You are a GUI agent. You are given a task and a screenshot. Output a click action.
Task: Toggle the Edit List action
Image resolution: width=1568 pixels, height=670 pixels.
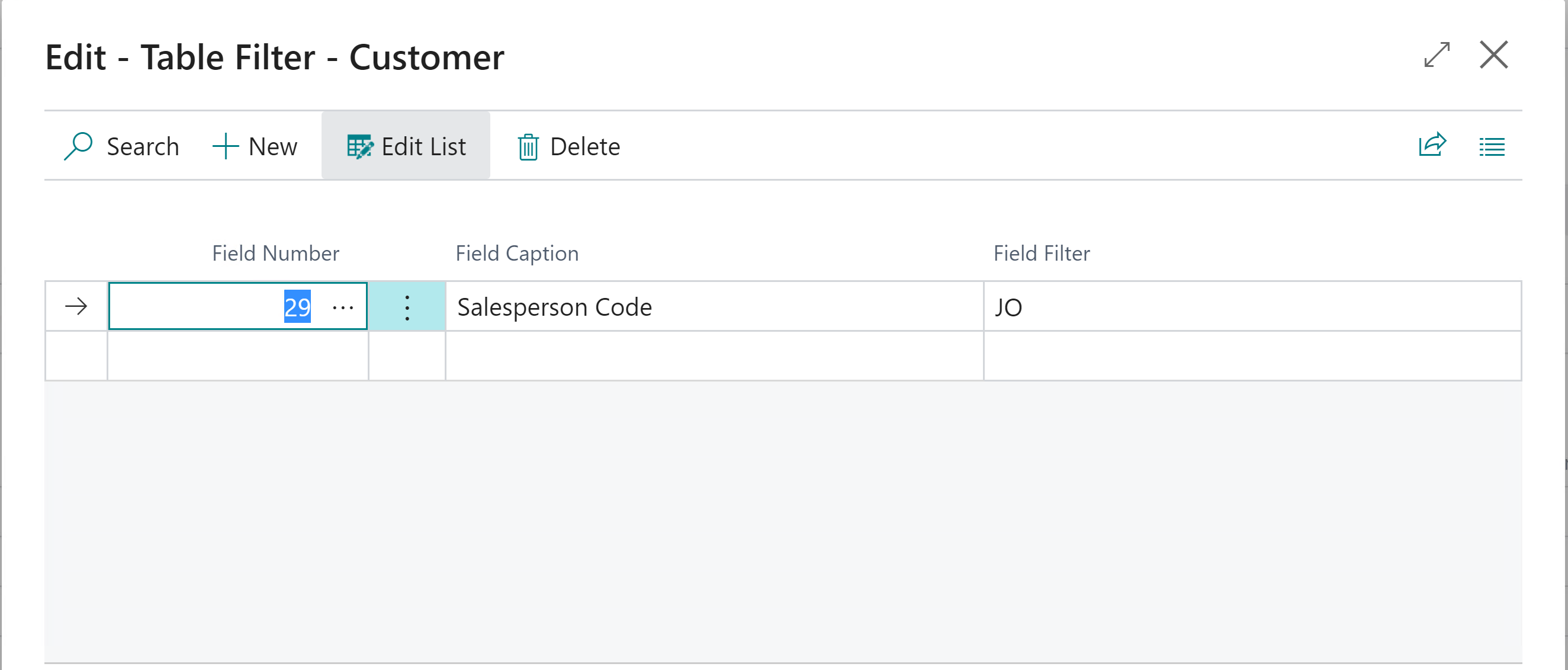[x=406, y=146]
